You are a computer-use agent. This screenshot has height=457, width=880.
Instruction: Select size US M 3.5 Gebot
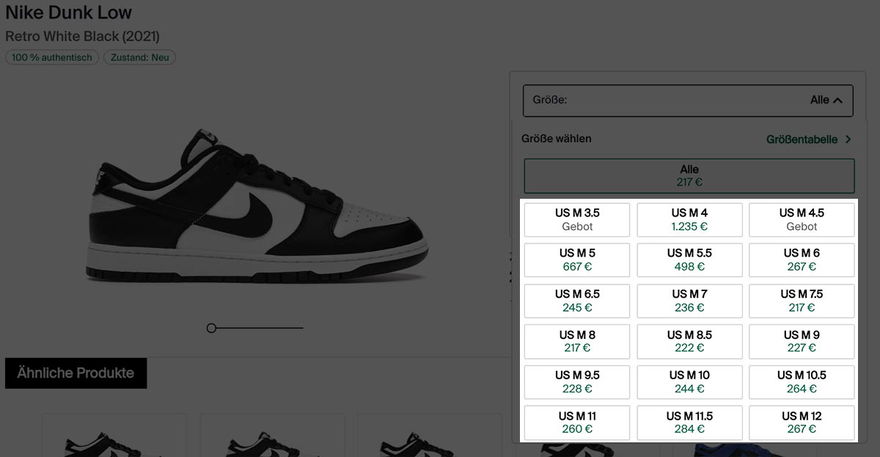pyautogui.click(x=577, y=220)
